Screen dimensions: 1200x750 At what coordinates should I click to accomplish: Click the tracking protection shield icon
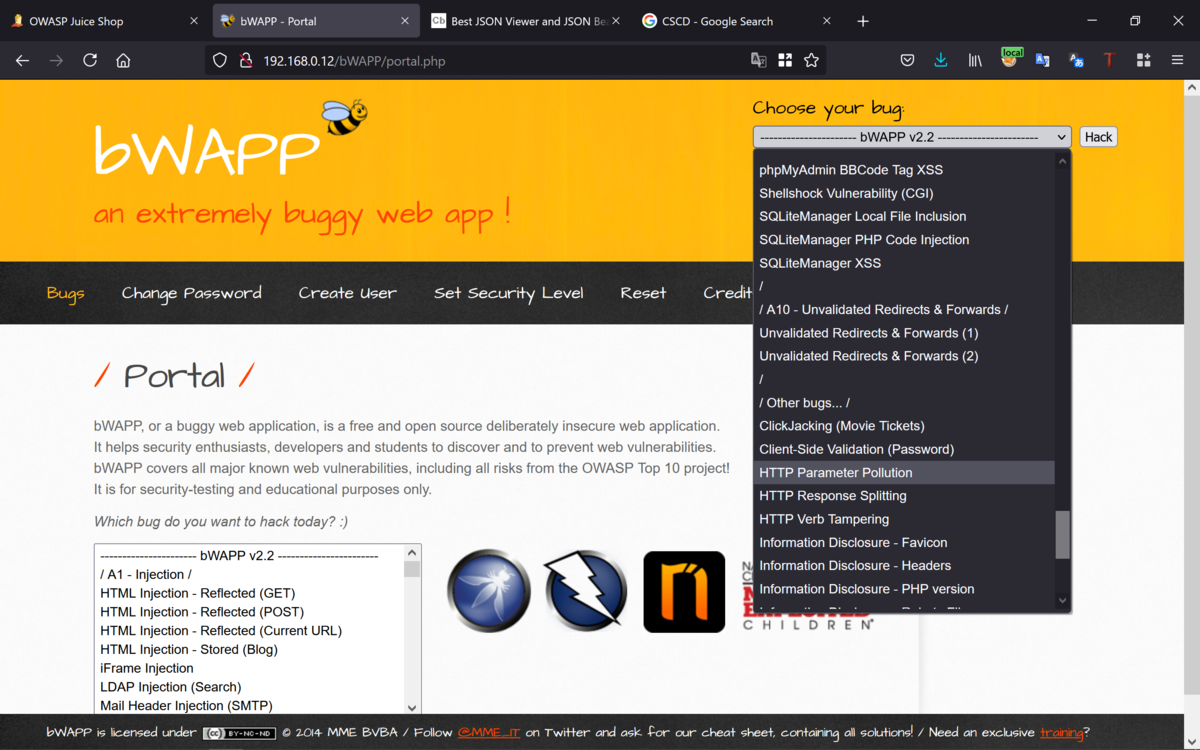[220, 60]
